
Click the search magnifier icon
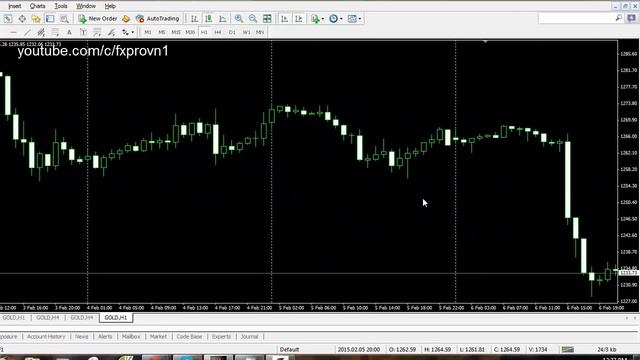click(619, 18)
